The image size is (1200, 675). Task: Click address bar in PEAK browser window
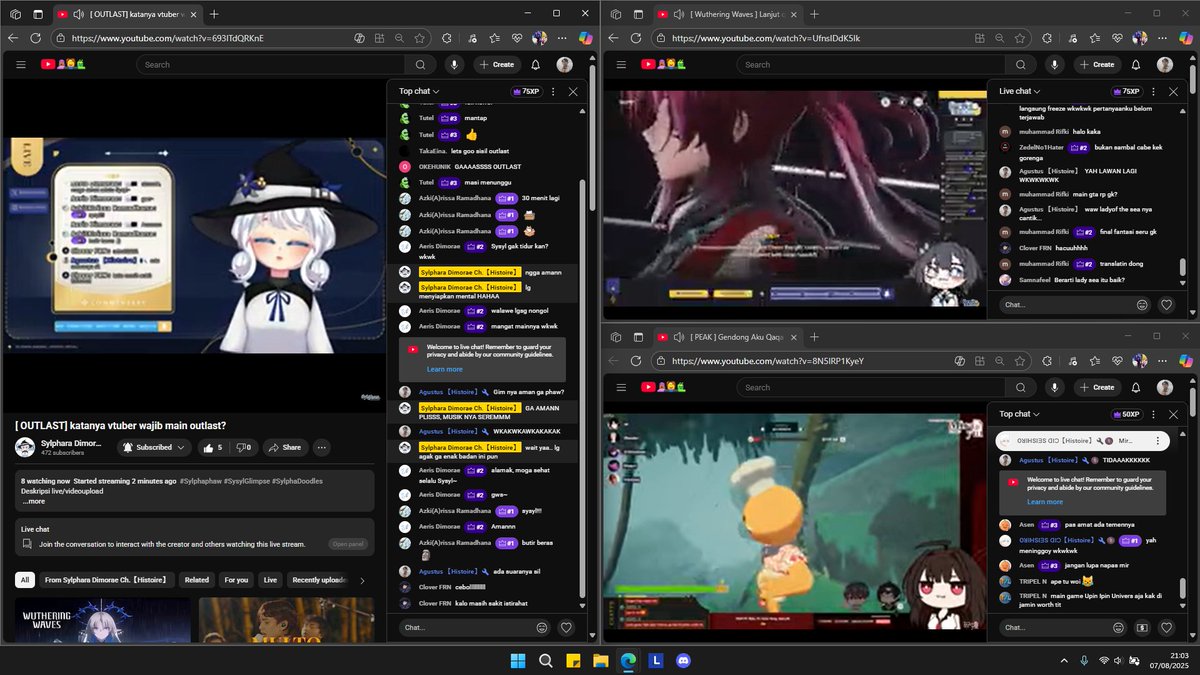point(800,361)
